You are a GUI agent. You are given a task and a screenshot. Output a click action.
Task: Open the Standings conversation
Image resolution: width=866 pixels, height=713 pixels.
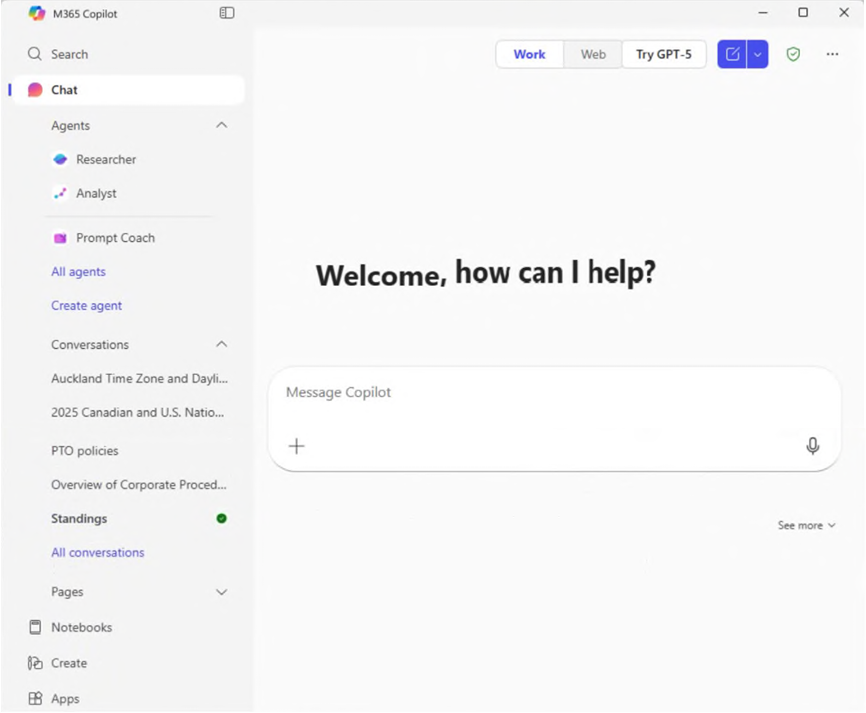point(79,519)
